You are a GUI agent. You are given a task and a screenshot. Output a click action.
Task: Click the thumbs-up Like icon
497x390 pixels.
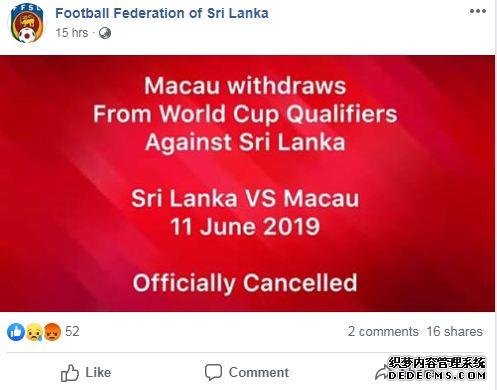70,373
